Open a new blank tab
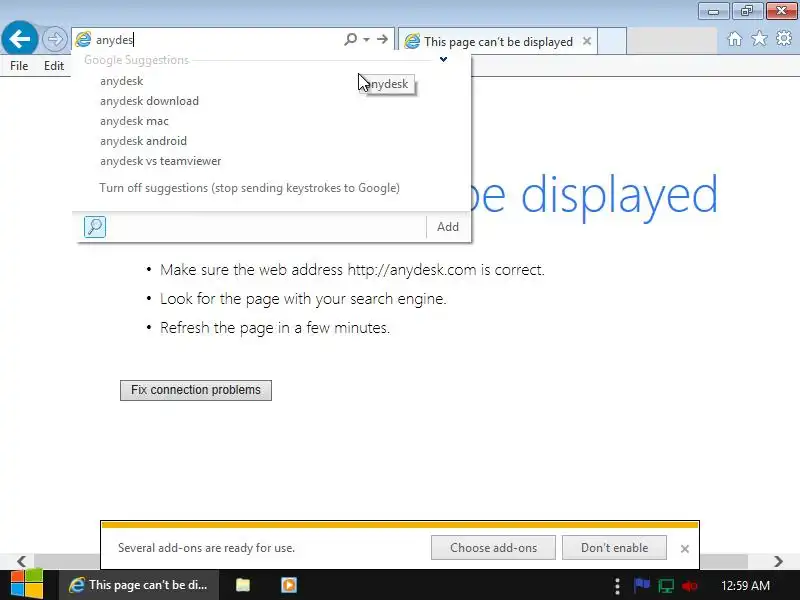 tap(612, 41)
